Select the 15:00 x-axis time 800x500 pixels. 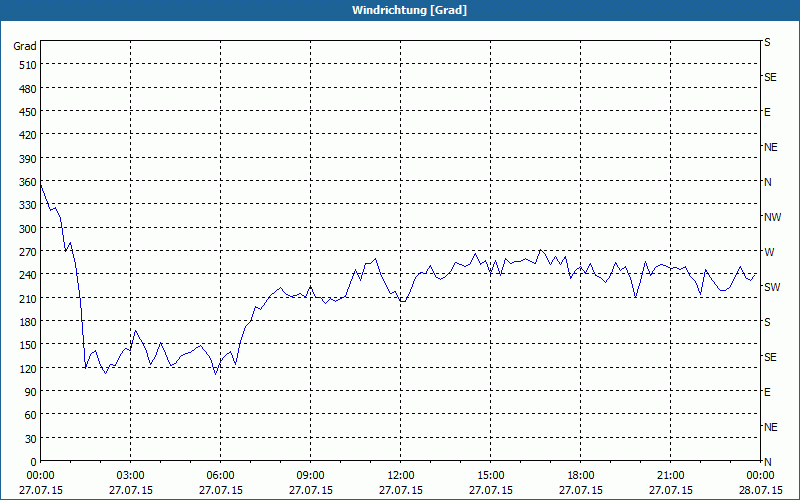[x=490, y=476]
